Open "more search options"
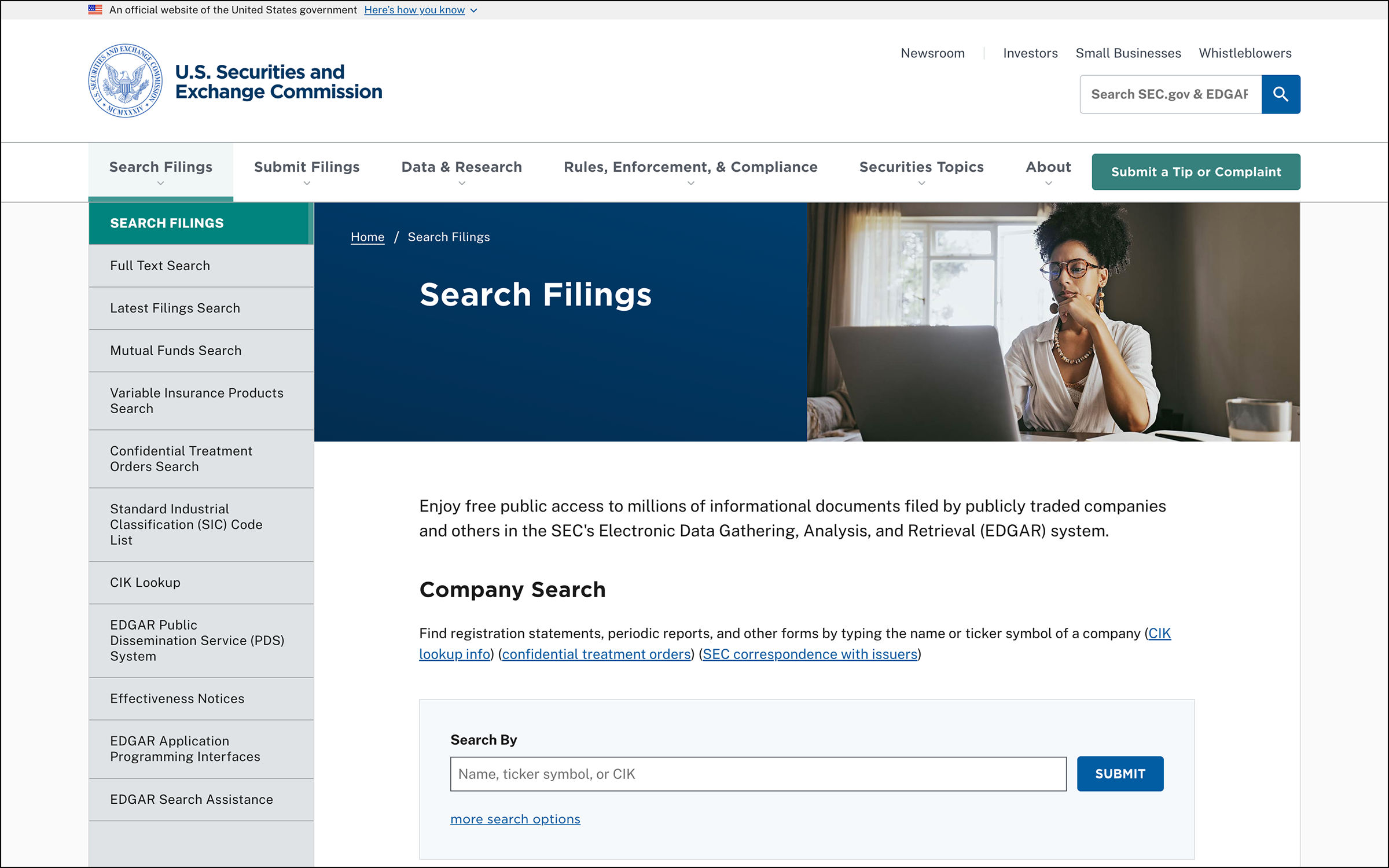The image size is (1389, 868). pos(515,818)
